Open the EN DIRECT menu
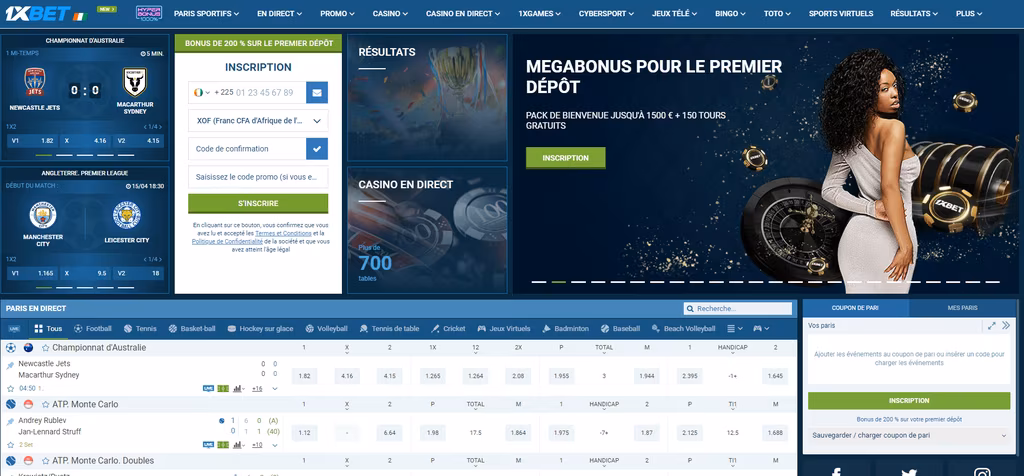 pyautogui.click(x=280, y=13)
